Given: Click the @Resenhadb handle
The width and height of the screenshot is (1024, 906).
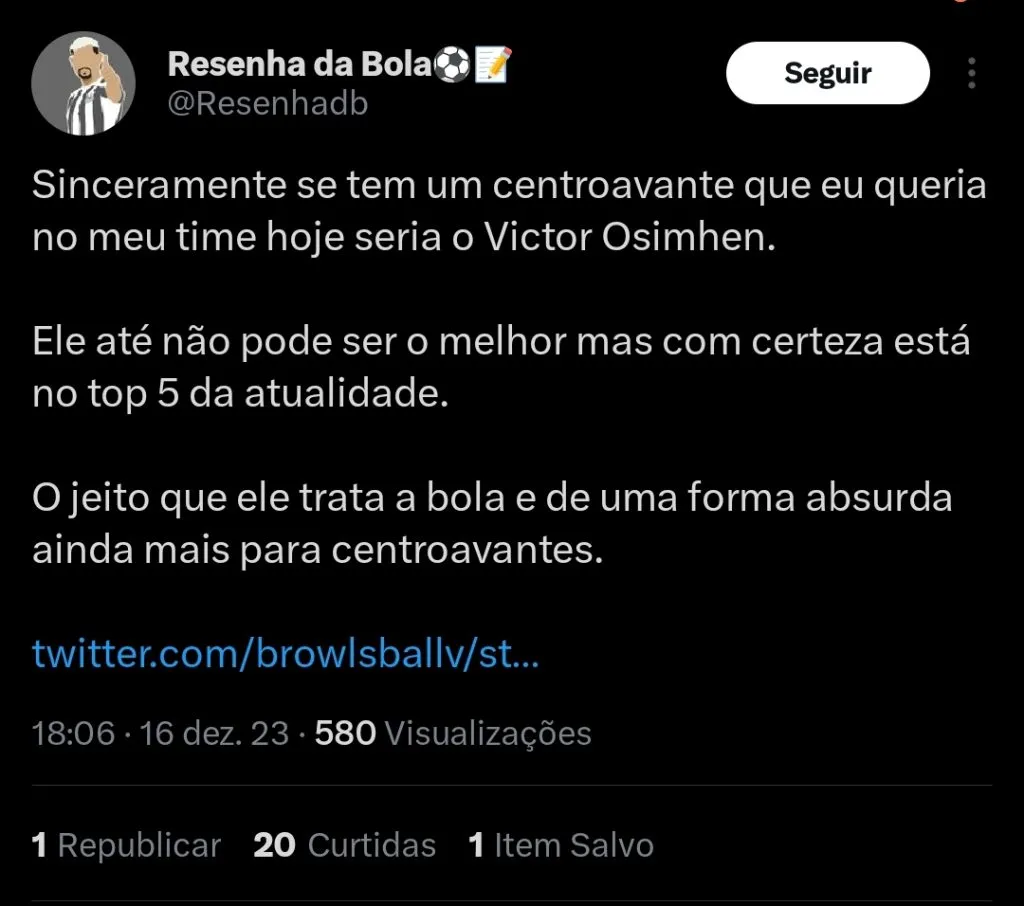Looking at the screenshot, I should pyautogui.click(x=267, y=104).
